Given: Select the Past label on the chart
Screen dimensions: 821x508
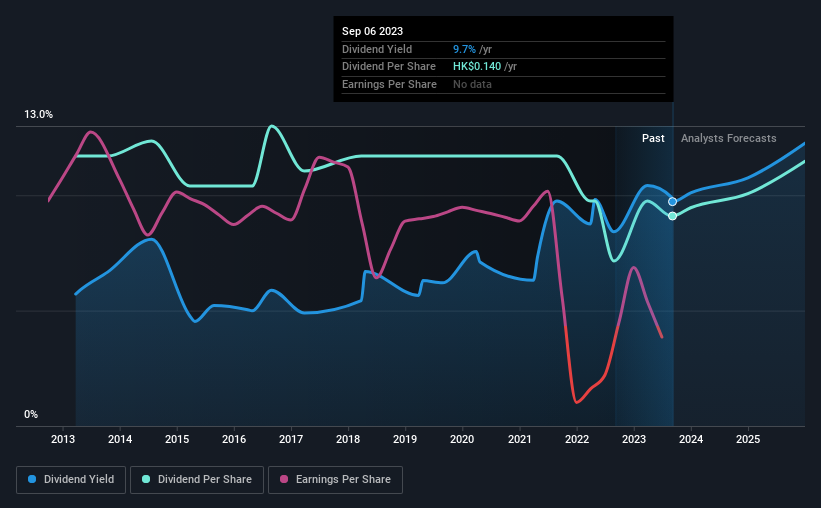Looking at the screenshot, I should click(x=653, y=138).
